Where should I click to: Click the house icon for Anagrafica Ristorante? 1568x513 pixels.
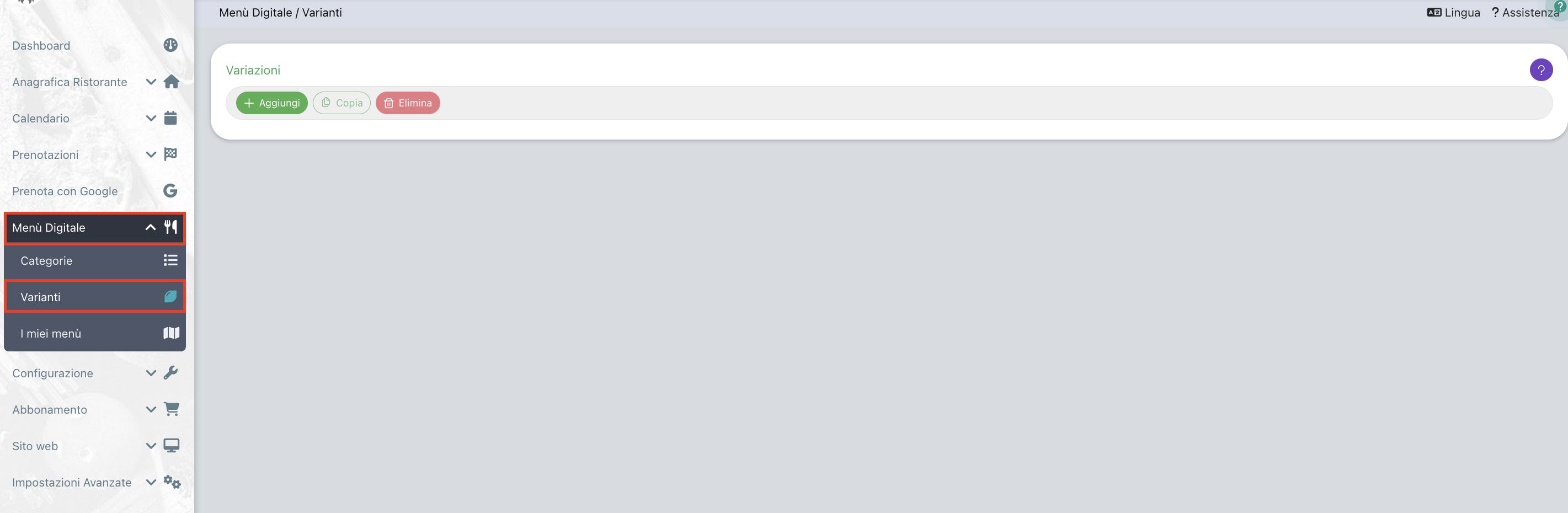tap(171, 82)
